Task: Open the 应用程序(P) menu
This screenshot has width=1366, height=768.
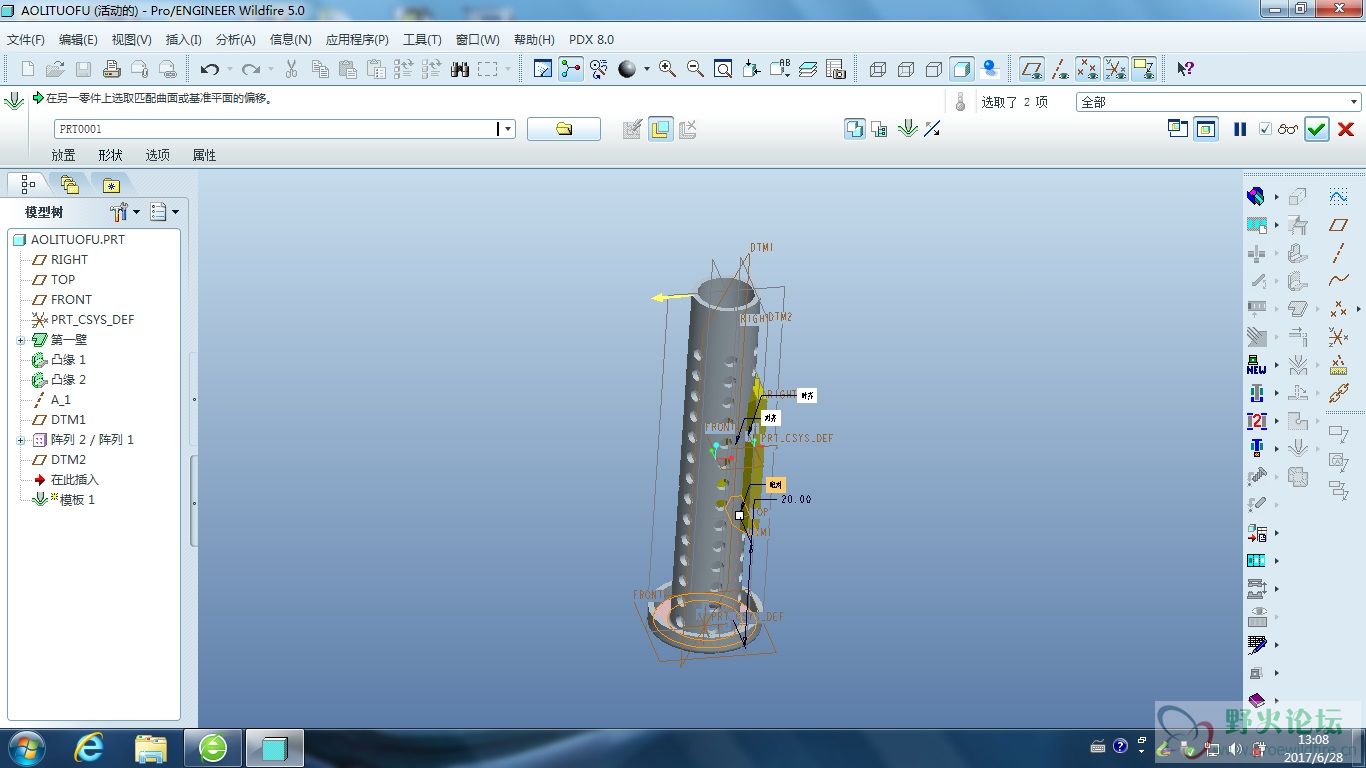Action: coord(357,40)
